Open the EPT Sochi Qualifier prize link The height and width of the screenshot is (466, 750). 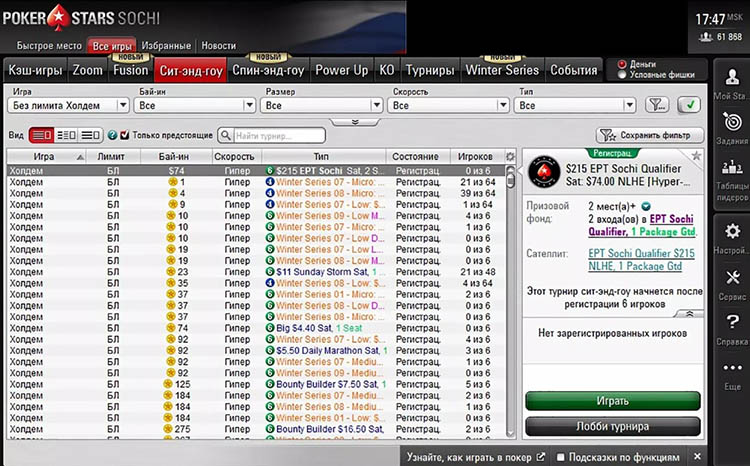[x=642, y=225]
